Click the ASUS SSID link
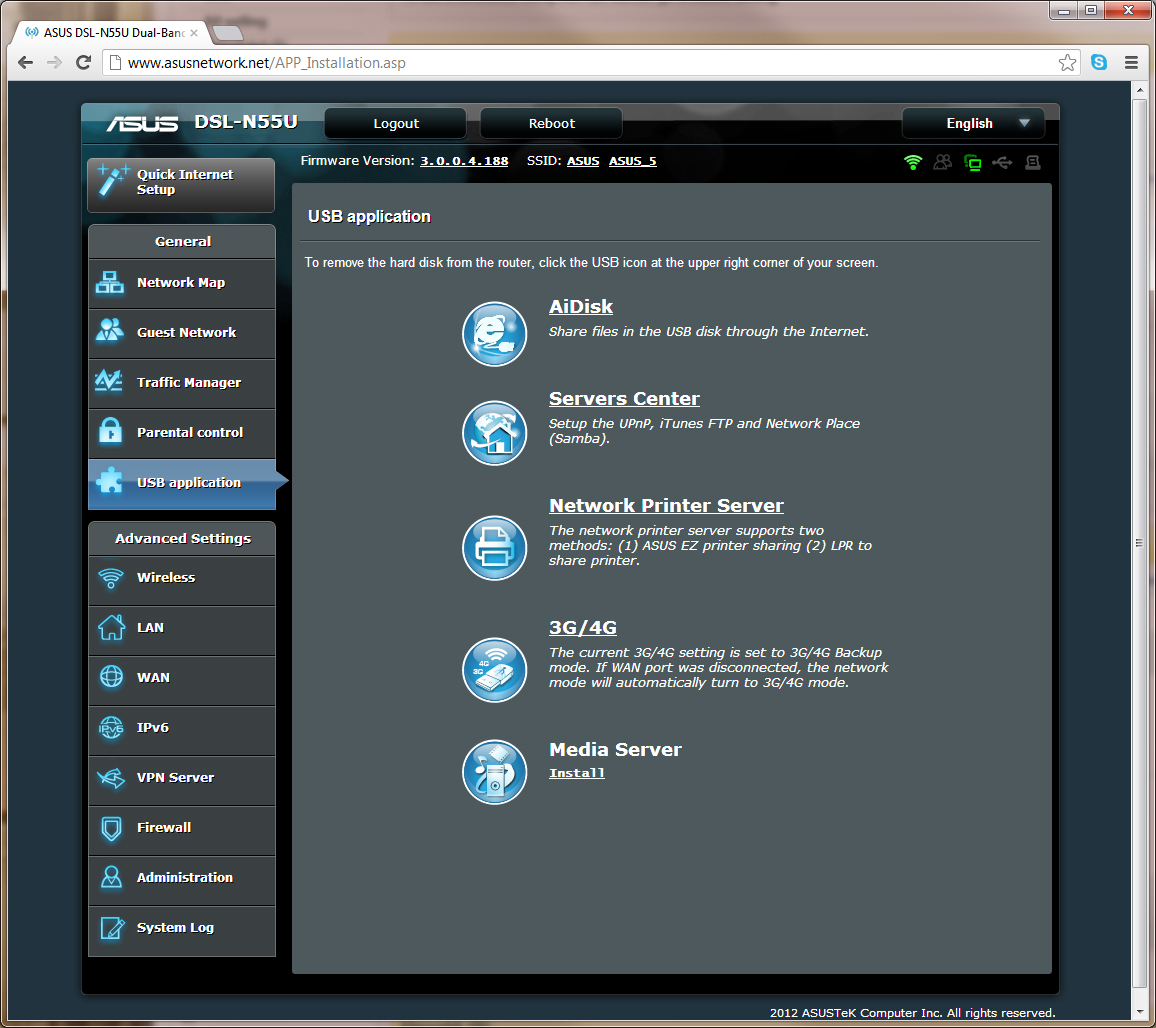 coord(582,161)
